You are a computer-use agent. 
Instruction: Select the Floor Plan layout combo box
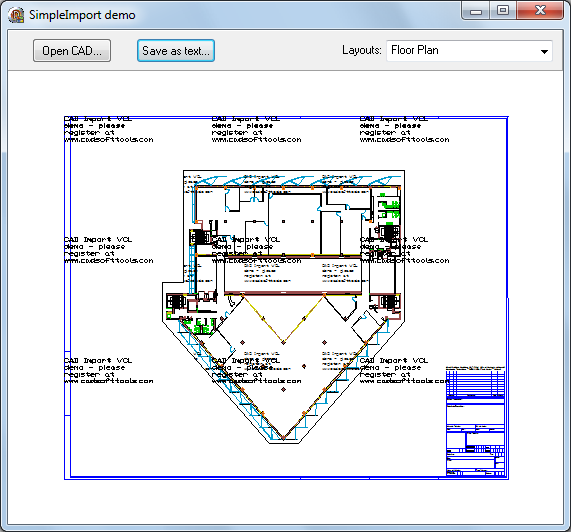469,51
